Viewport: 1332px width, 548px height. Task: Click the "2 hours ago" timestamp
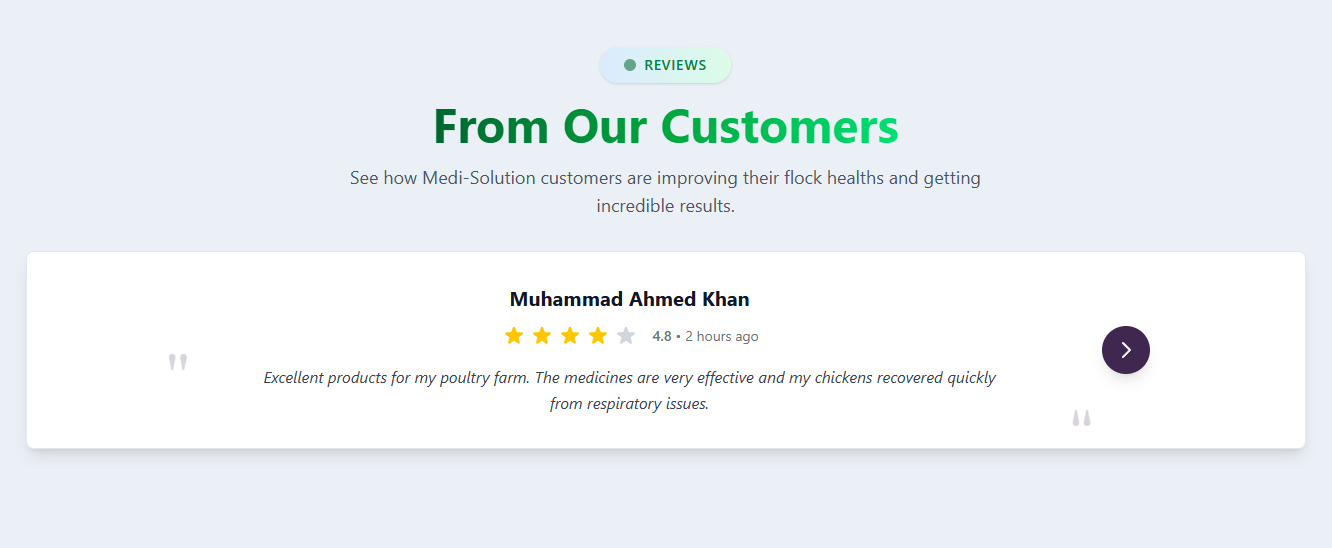click(x=722, y=337)
